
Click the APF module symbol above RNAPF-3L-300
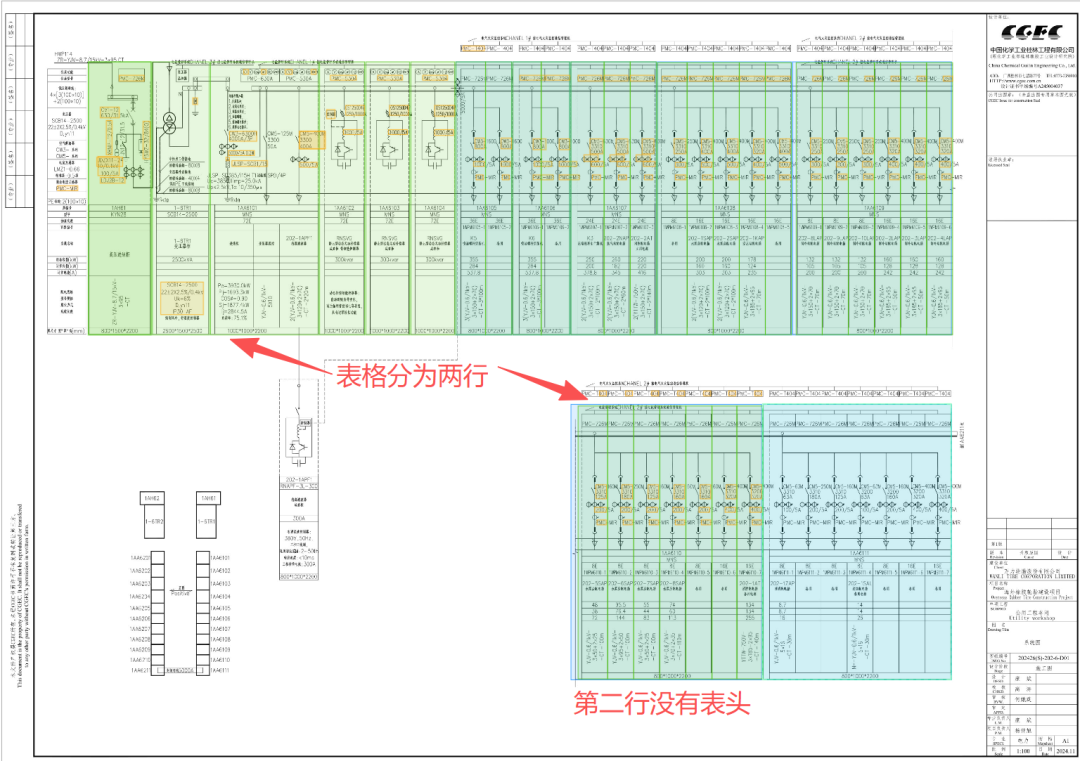[298, 440]
